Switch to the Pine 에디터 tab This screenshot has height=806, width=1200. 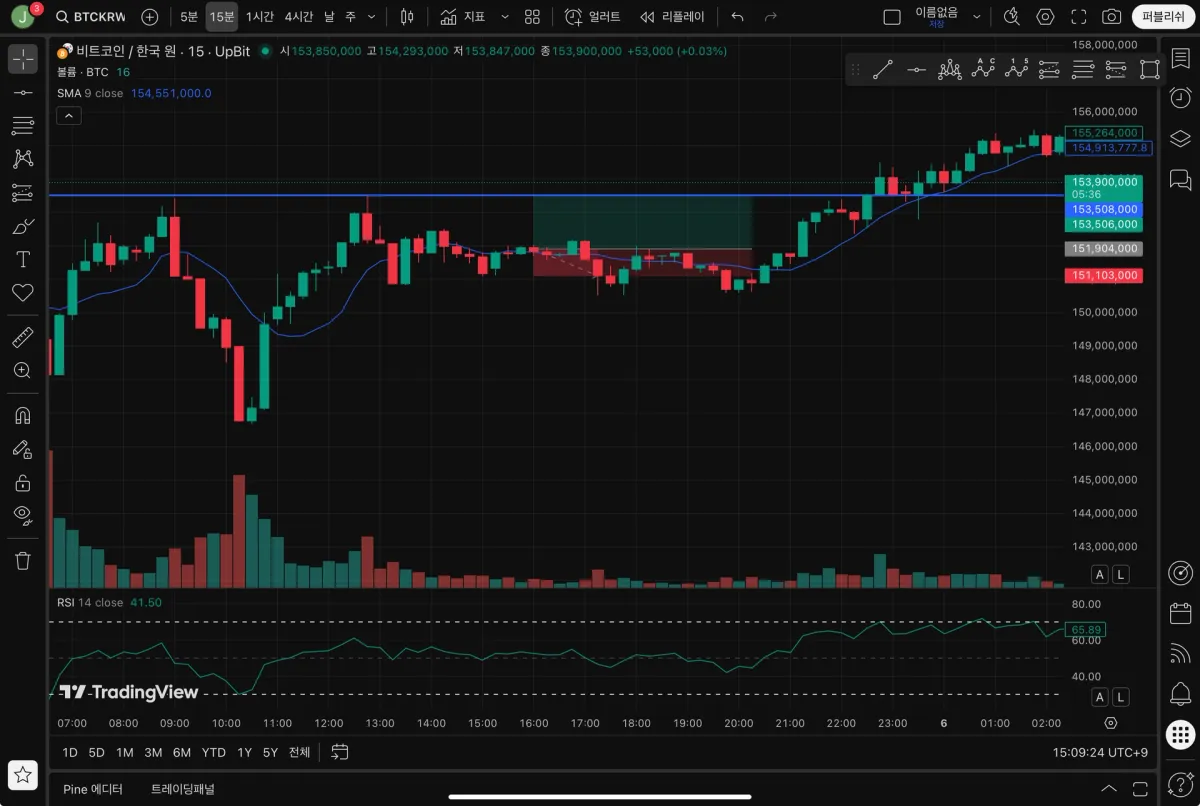click(x=93, y=789)
